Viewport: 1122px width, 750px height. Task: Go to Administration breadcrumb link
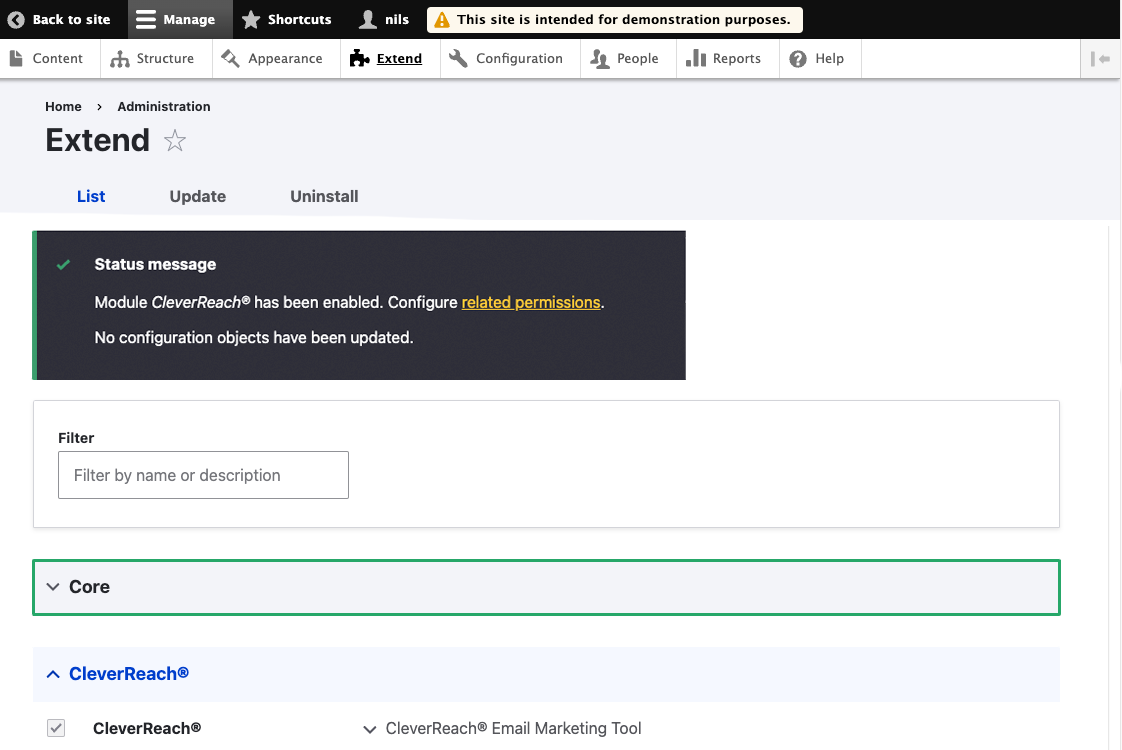point(164,107)
